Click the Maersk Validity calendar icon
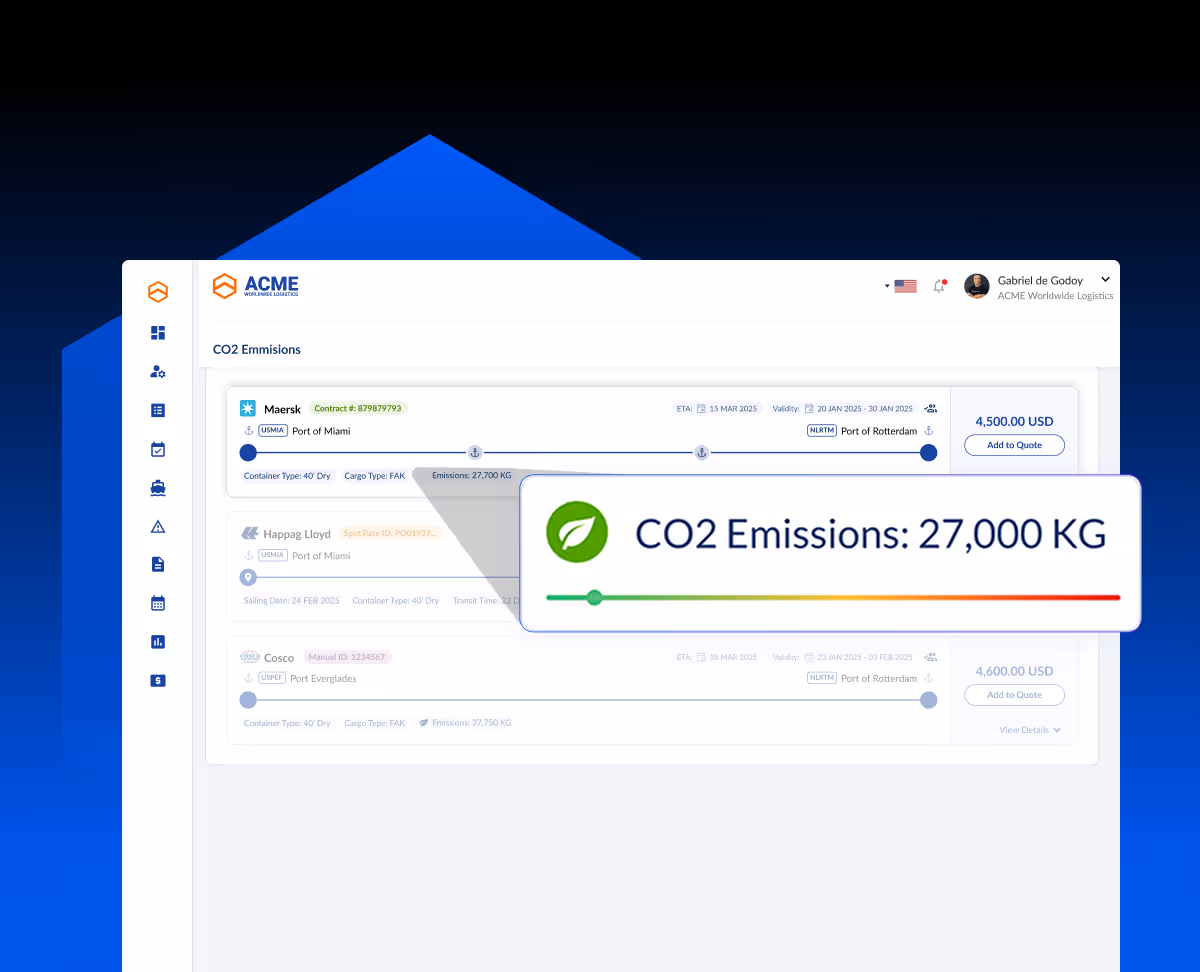The width and height of the screenshot is (1200, 972). (809, 408)
